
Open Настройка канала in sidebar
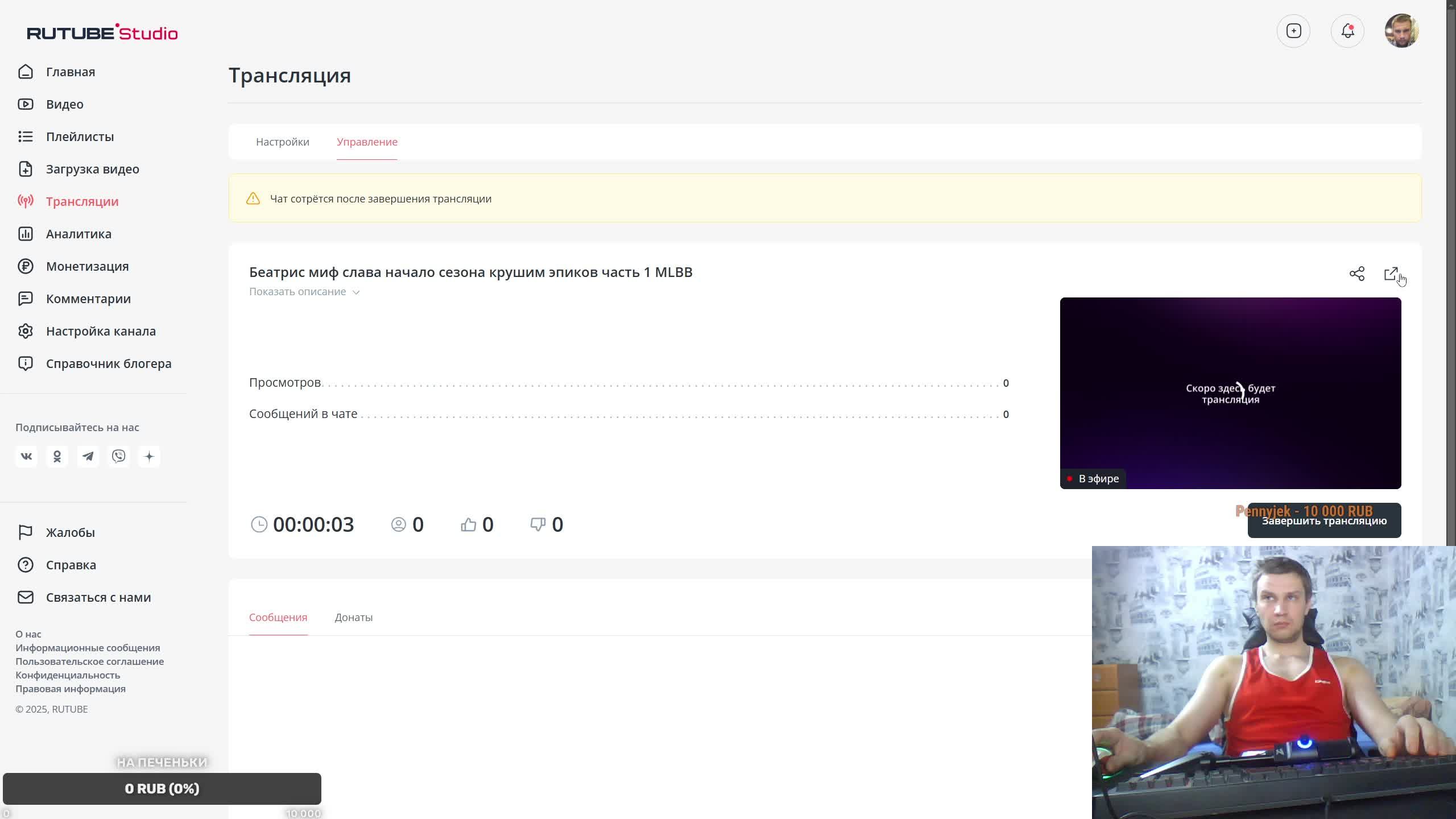click(101, 331)
